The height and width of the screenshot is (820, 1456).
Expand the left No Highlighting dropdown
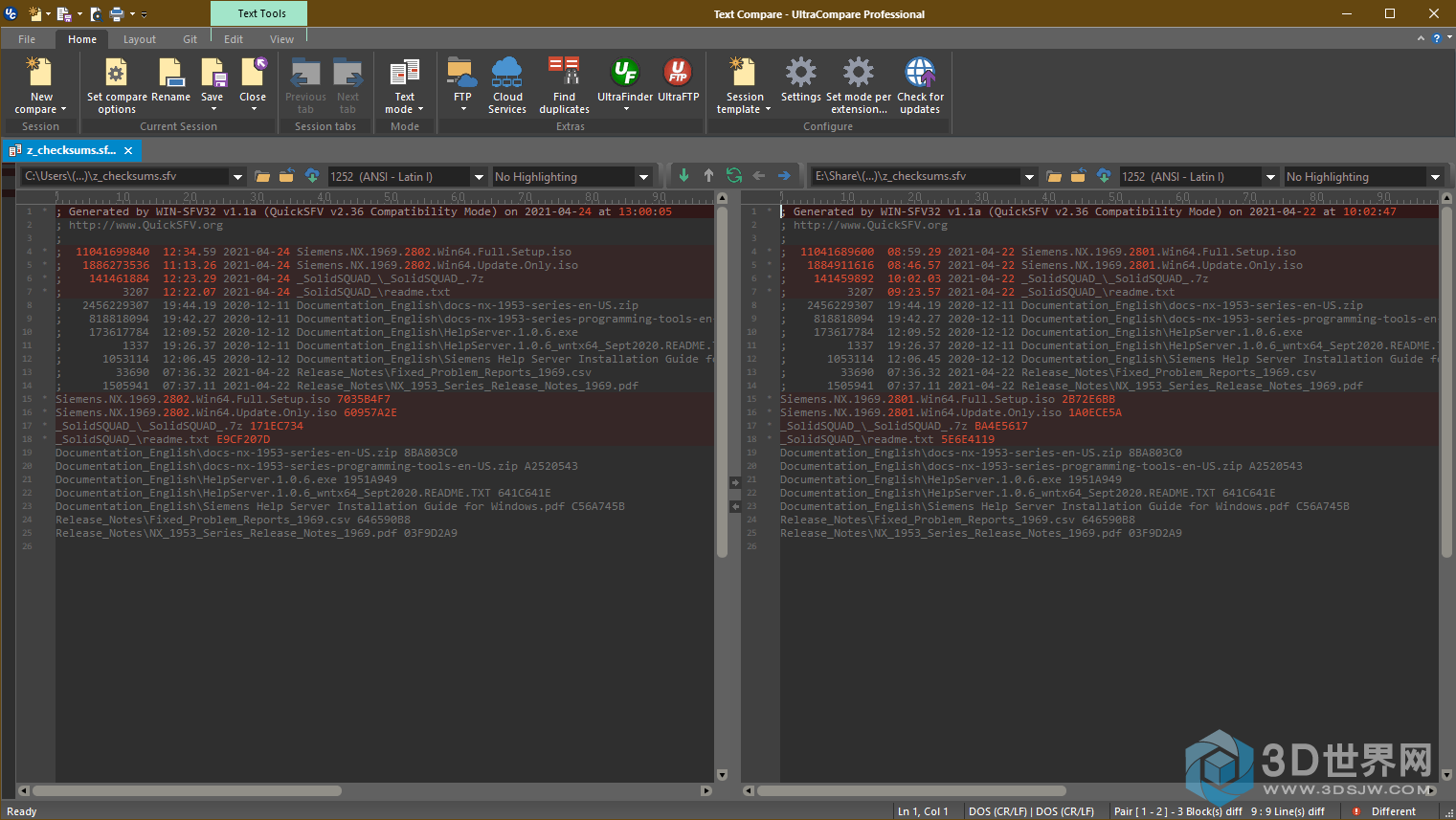tap(643, 177)
